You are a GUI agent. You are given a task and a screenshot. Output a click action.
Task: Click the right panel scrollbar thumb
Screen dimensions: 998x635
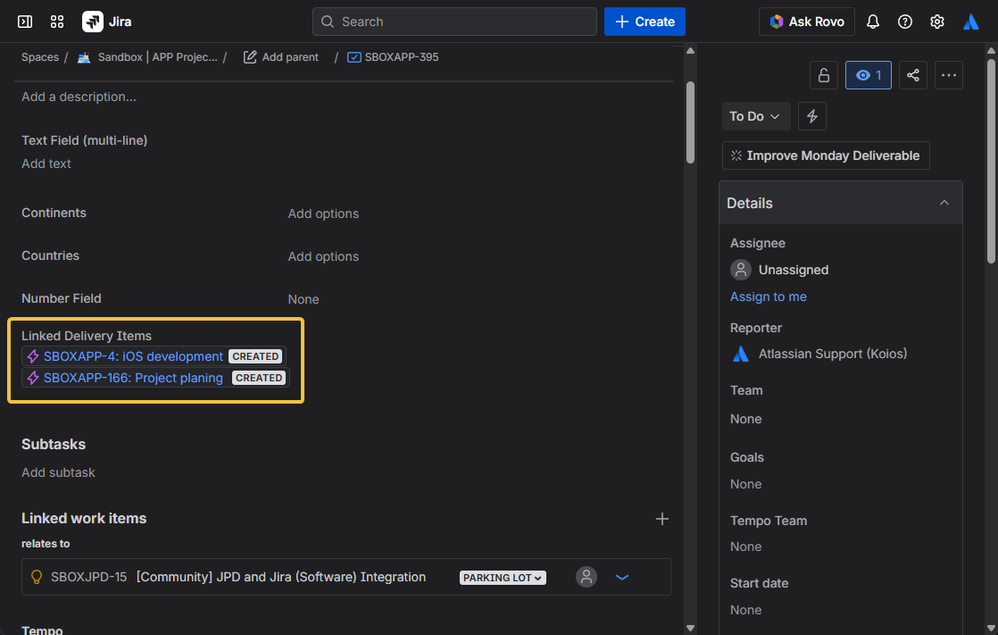[990, 161]
